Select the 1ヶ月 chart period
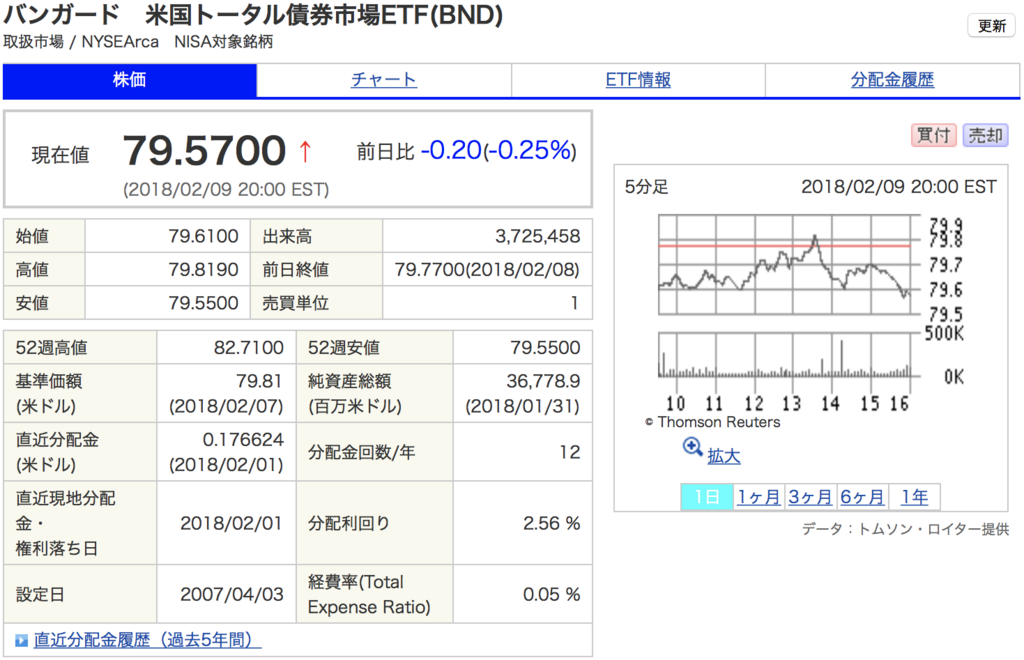Screen dimensions: 1024x660 click(758, 497)
